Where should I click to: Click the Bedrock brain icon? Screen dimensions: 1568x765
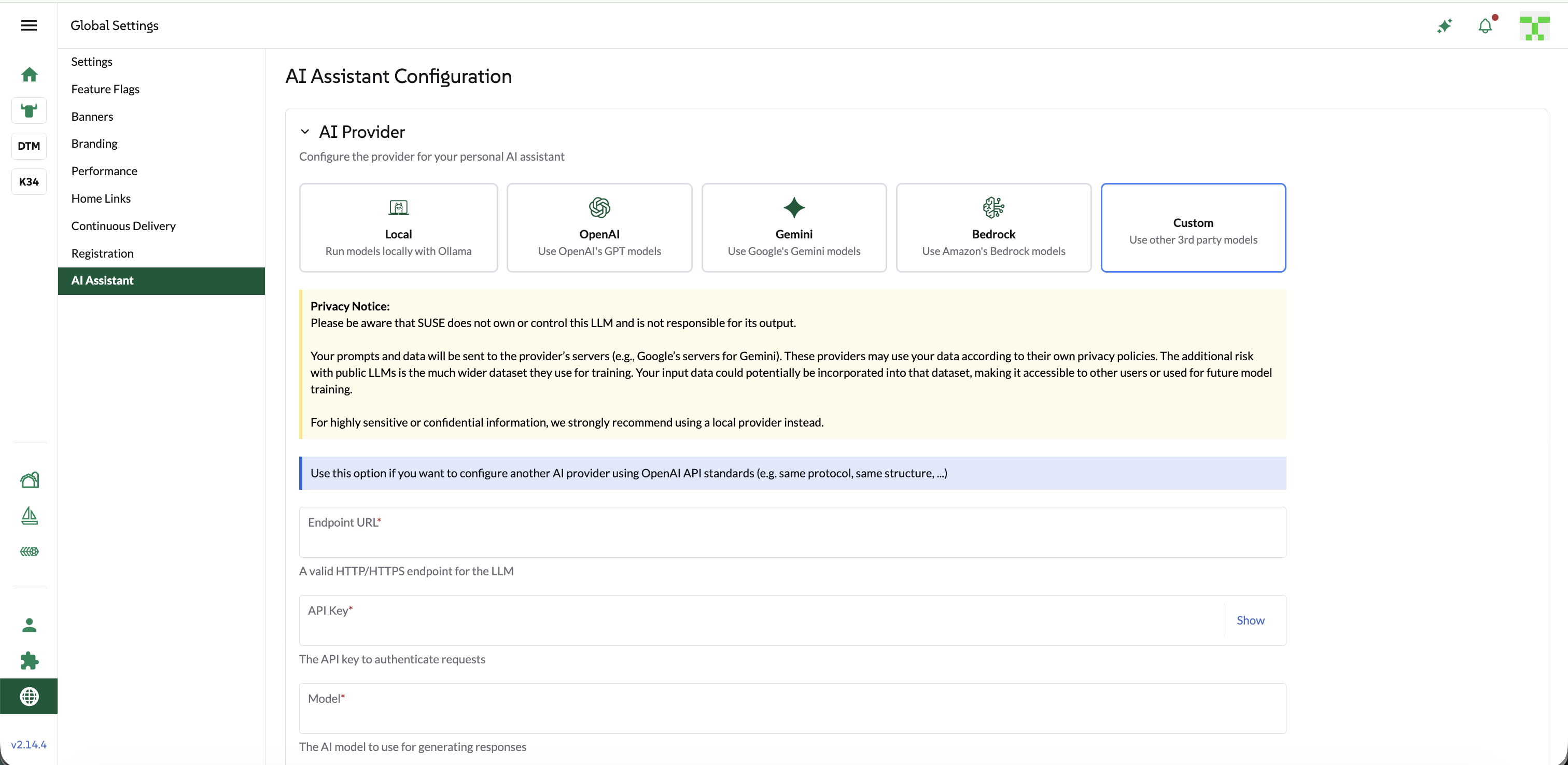[993, 207]
